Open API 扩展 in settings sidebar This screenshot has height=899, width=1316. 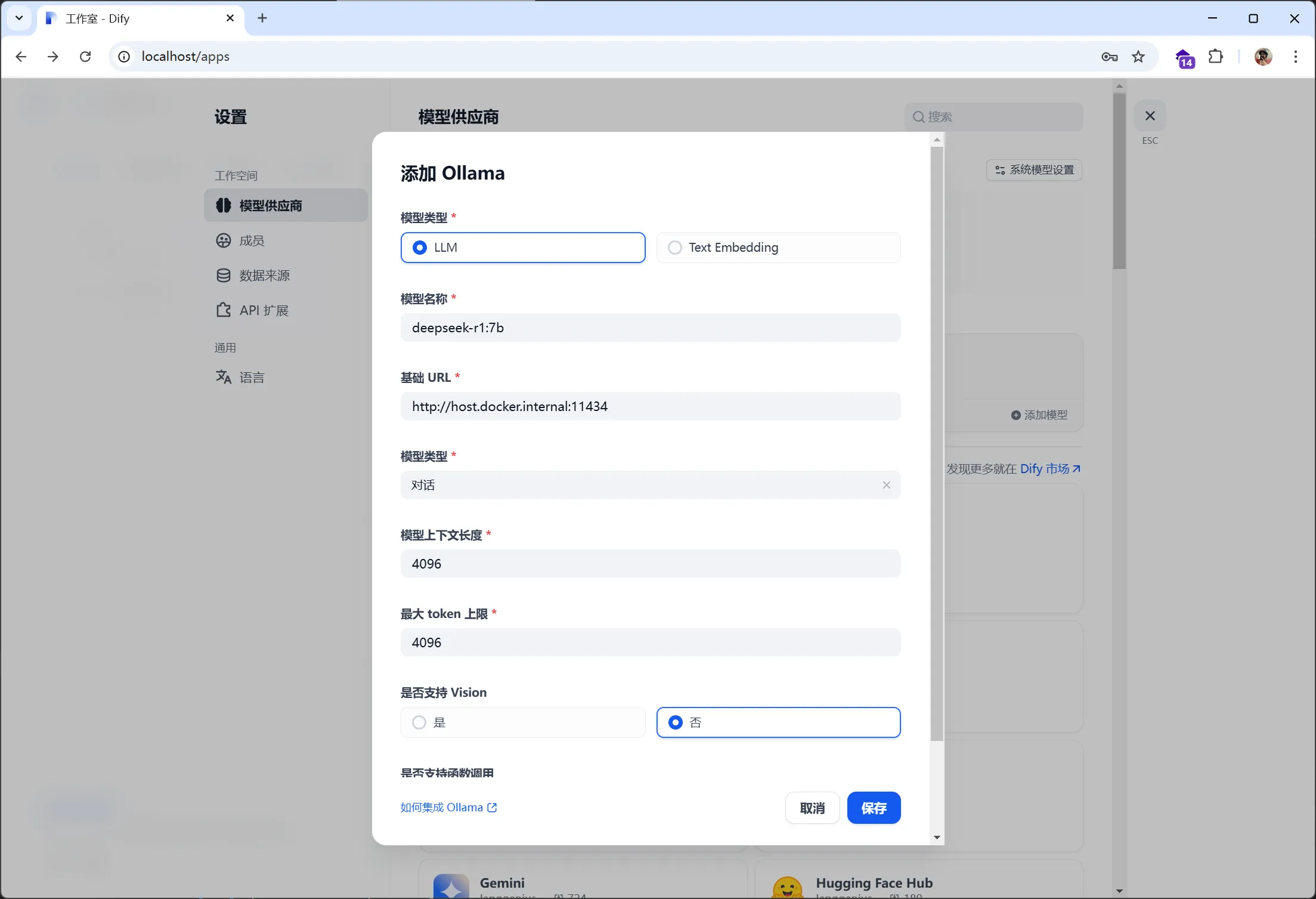click(286, 310)
